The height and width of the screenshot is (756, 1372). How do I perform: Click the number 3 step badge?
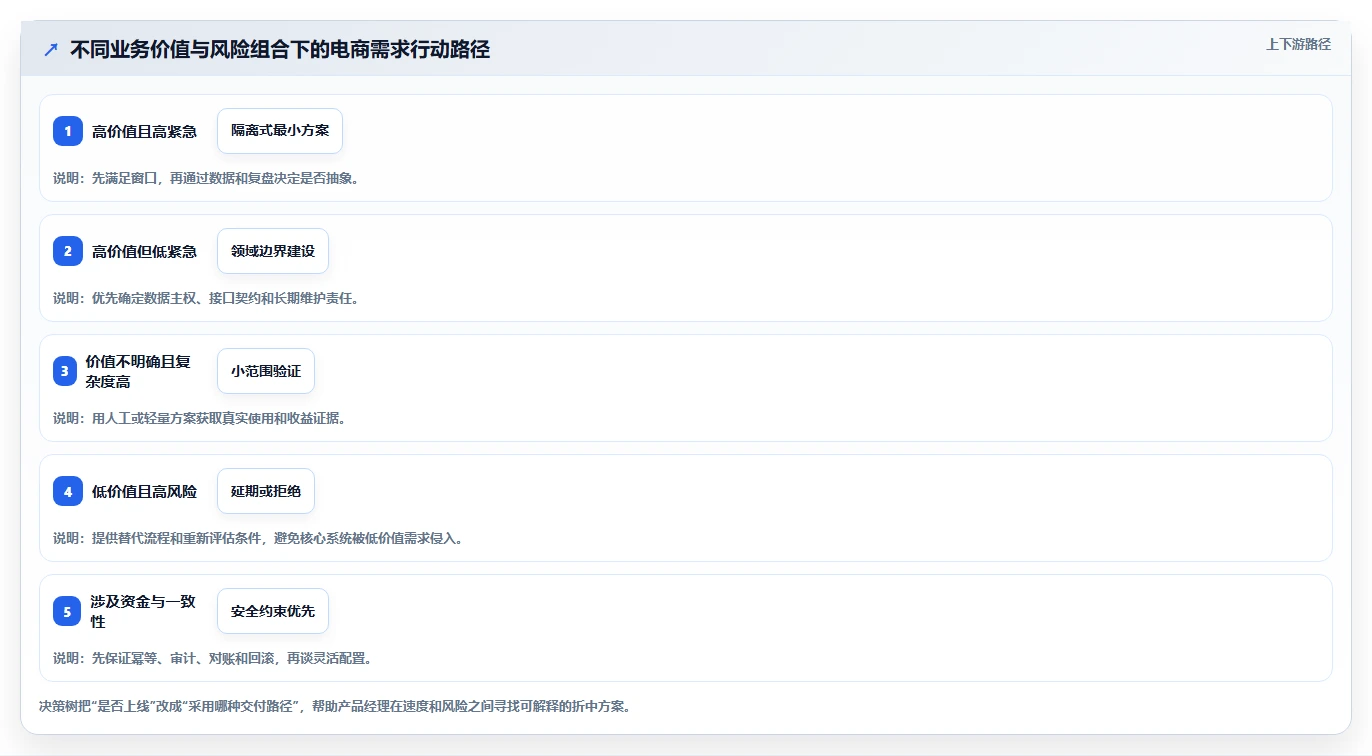pyautogui.click(x=65, y=371)
